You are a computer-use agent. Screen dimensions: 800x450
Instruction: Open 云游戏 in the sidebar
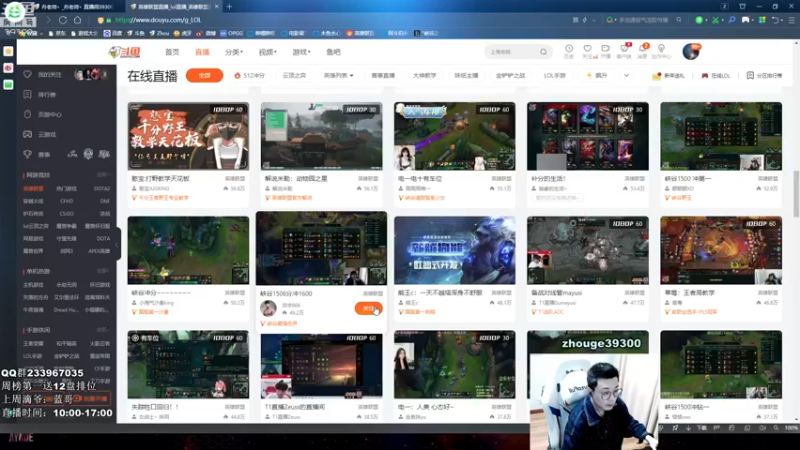coord(40,134)
